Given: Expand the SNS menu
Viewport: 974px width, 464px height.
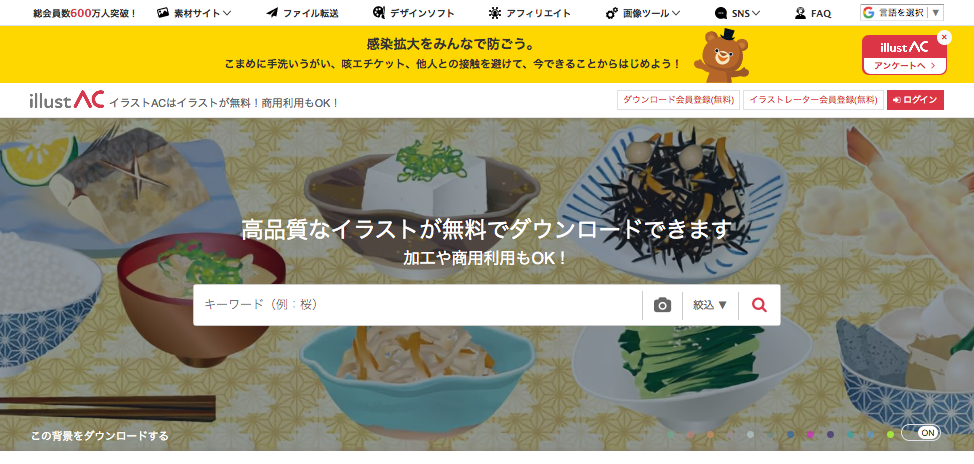Looking at the screenshot, I should 737,13.
